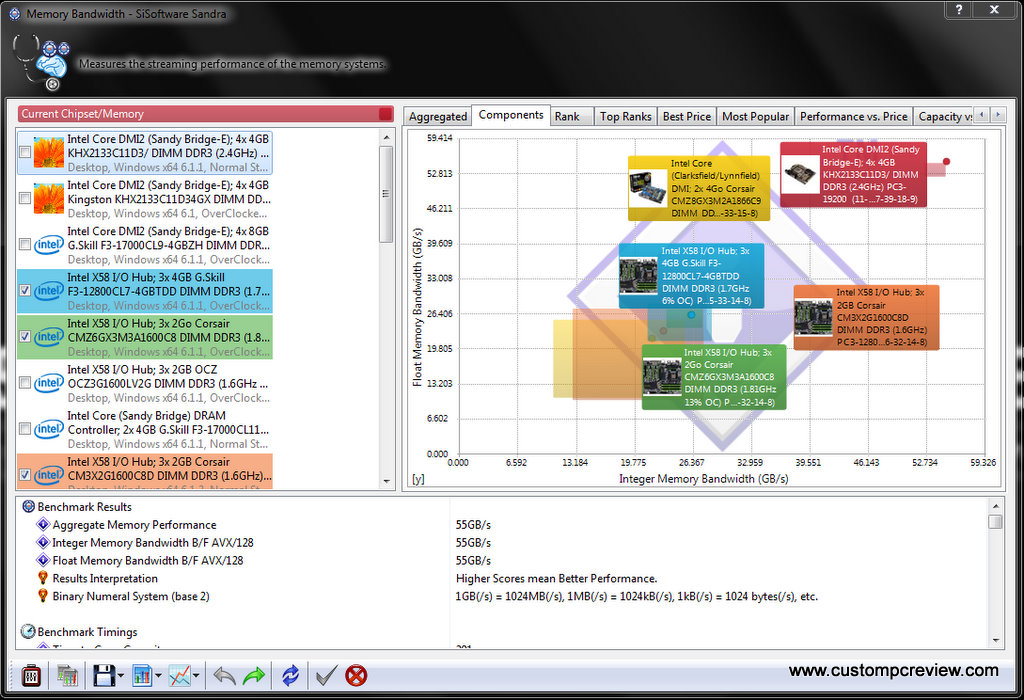Screen dimensions: 1024x700
Task: Click the line graph chart icon
Action: 180,675
